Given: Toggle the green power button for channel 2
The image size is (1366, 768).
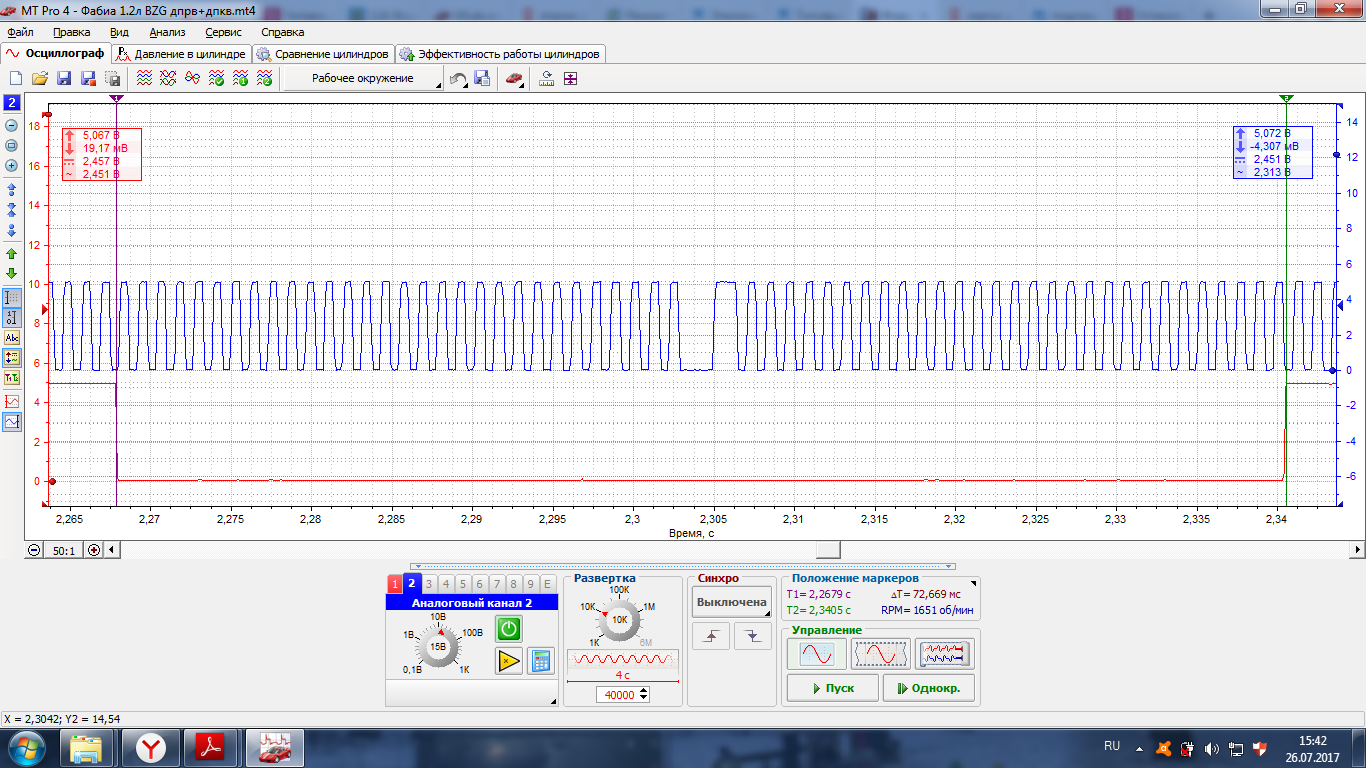Looking at the screenshot, I should [x=509, y=629].
